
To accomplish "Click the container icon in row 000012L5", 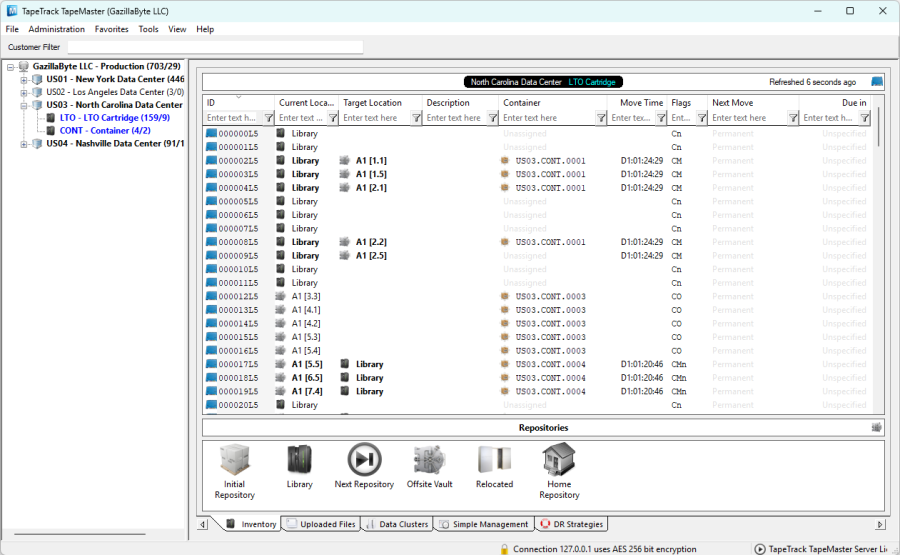I will [x=505, y=296].
